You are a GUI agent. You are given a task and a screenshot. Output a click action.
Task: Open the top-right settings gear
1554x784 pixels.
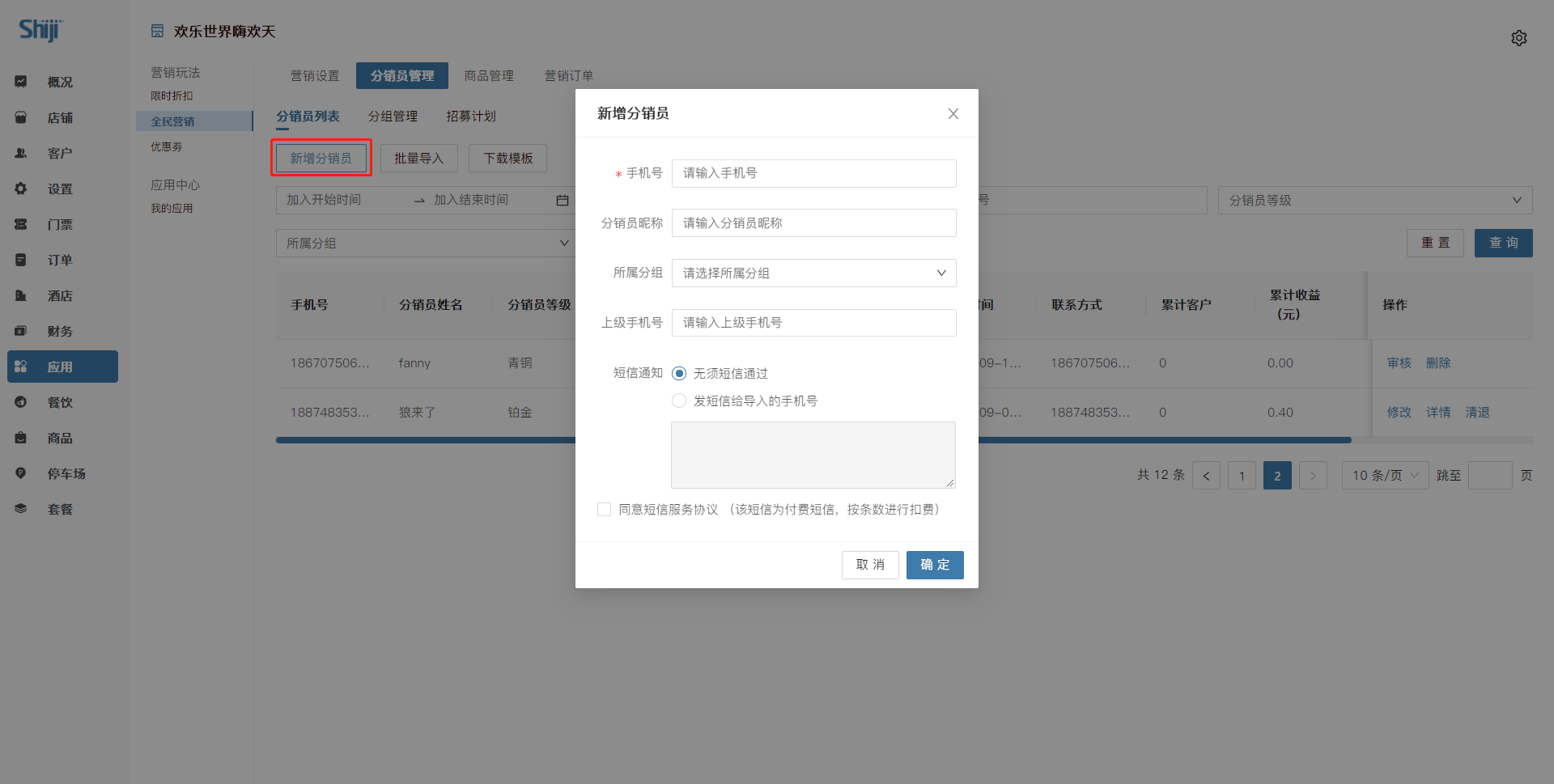coord(1519,38)
